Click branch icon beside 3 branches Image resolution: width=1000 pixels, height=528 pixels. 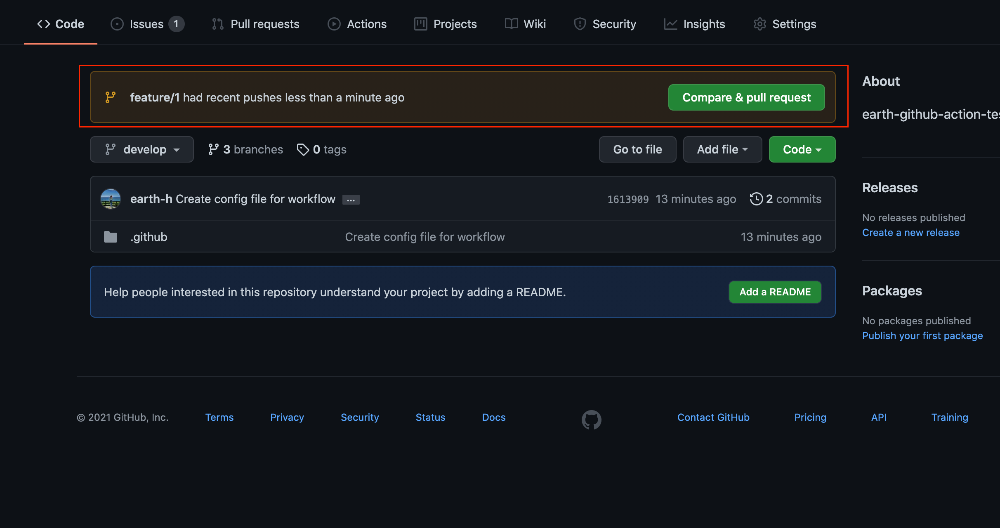pos(214,149)
